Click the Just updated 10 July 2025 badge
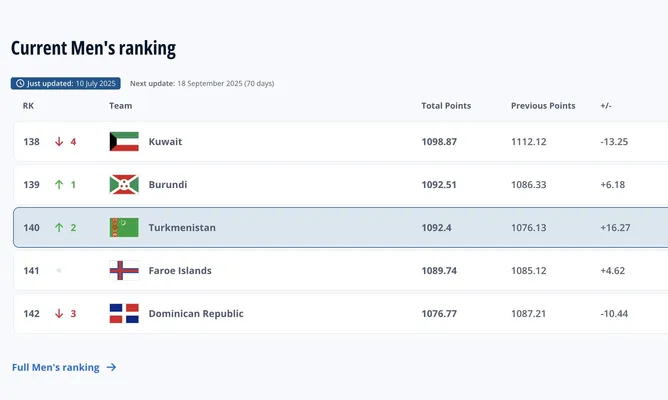Viewport: 668px width, 400px height. (x=66, y=83)
